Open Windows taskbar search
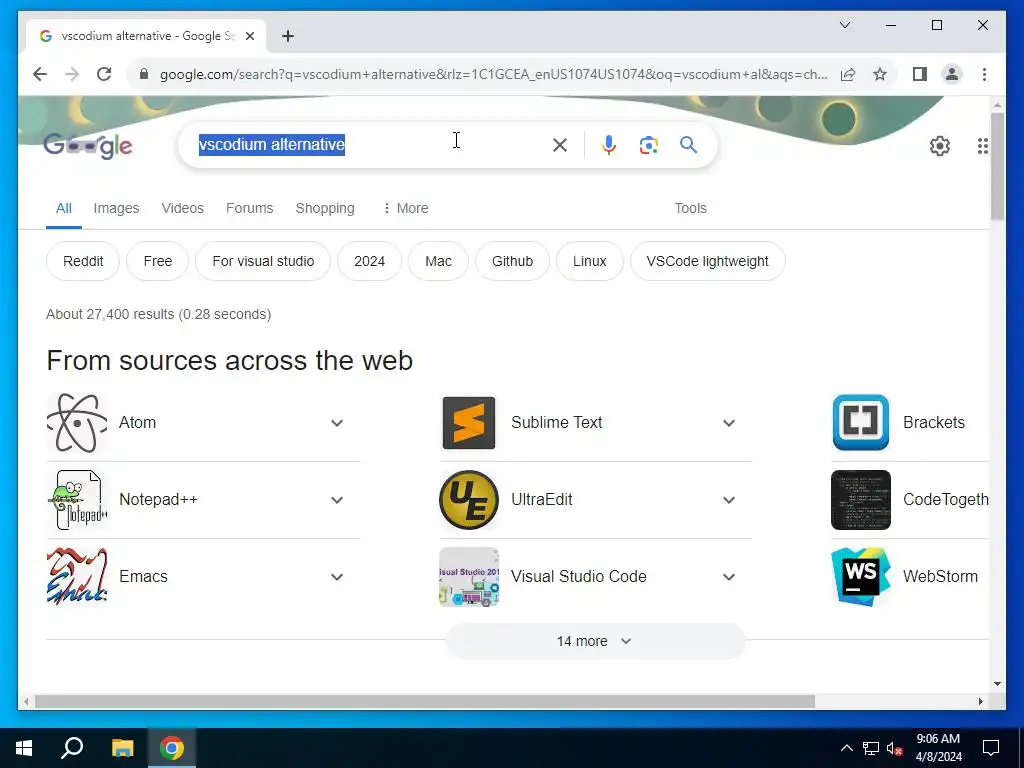The height and width of the screenshot is (768, 1024). click(72, 748)
